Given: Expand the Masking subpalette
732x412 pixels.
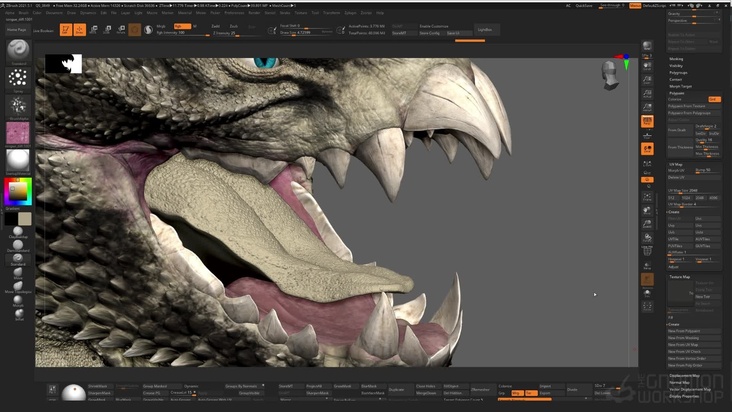Looking at the screenshot, I should click(676, 59).
